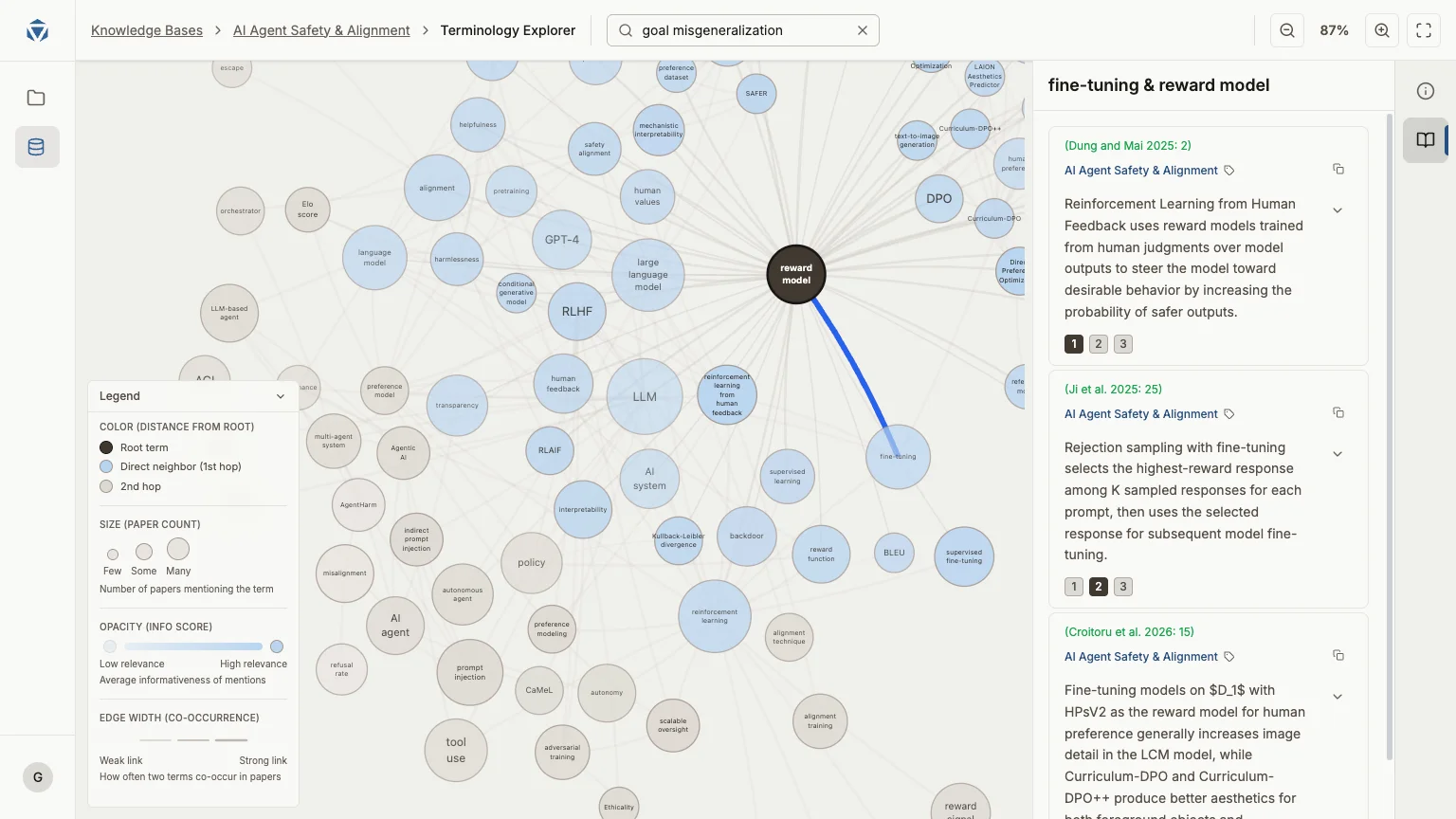Open the Ji et al. 2025 reference
The image size is (1456, 819).
pyautogui.click(x=1113, y=389)
